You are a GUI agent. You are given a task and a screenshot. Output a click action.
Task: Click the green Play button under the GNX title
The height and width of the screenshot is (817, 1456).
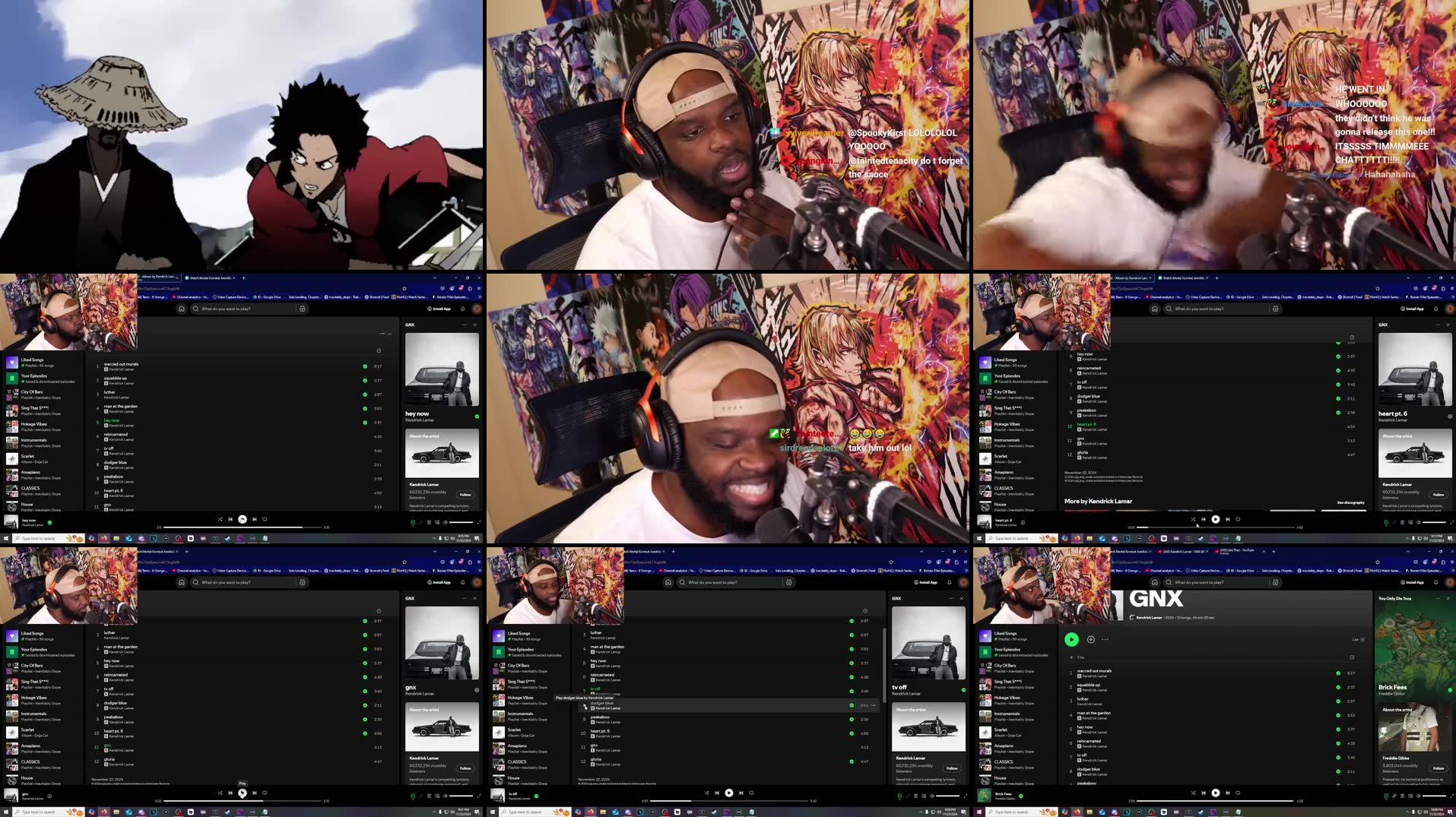(1071, 639)
